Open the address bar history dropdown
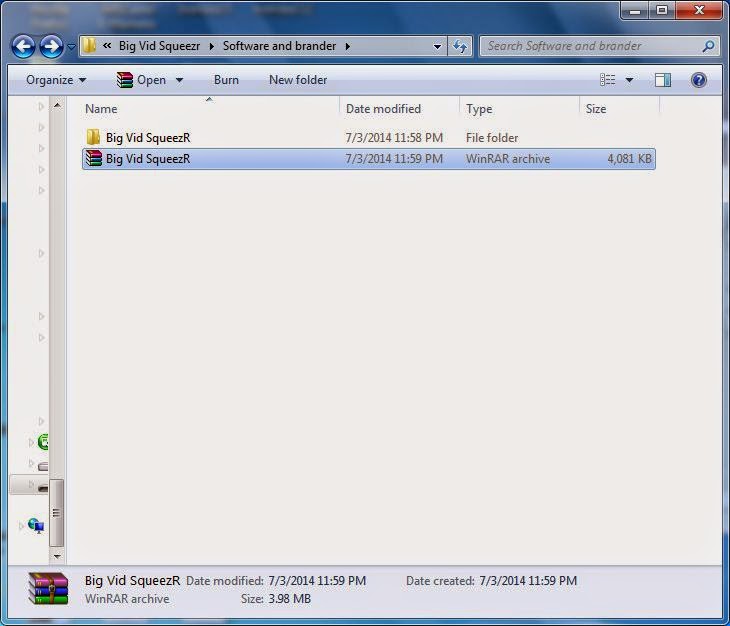Image resolution: width=730 pixels, height=626 pixels. tap(437, 47)
